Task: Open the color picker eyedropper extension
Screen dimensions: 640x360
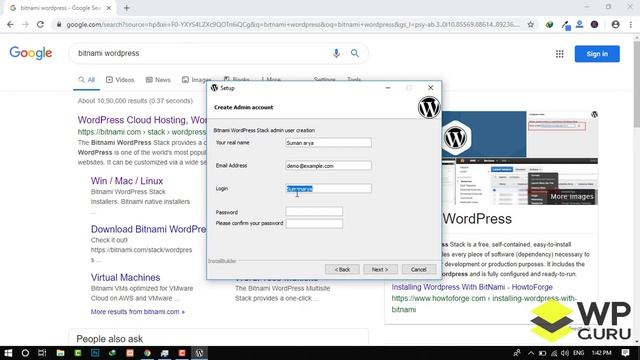Action: (566, 25)
